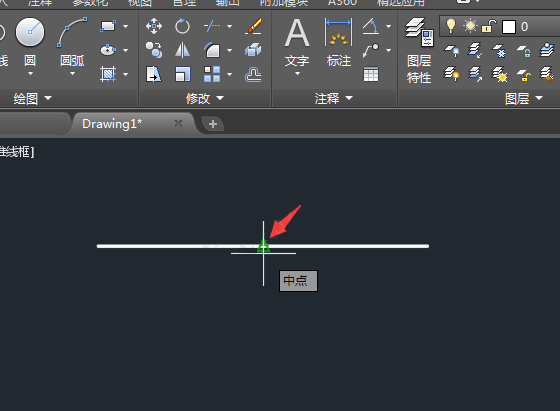The height and width of the screenshot is (411, 560).
Task: Open 图层特性 layer properties manager
Action: point(419,50)
